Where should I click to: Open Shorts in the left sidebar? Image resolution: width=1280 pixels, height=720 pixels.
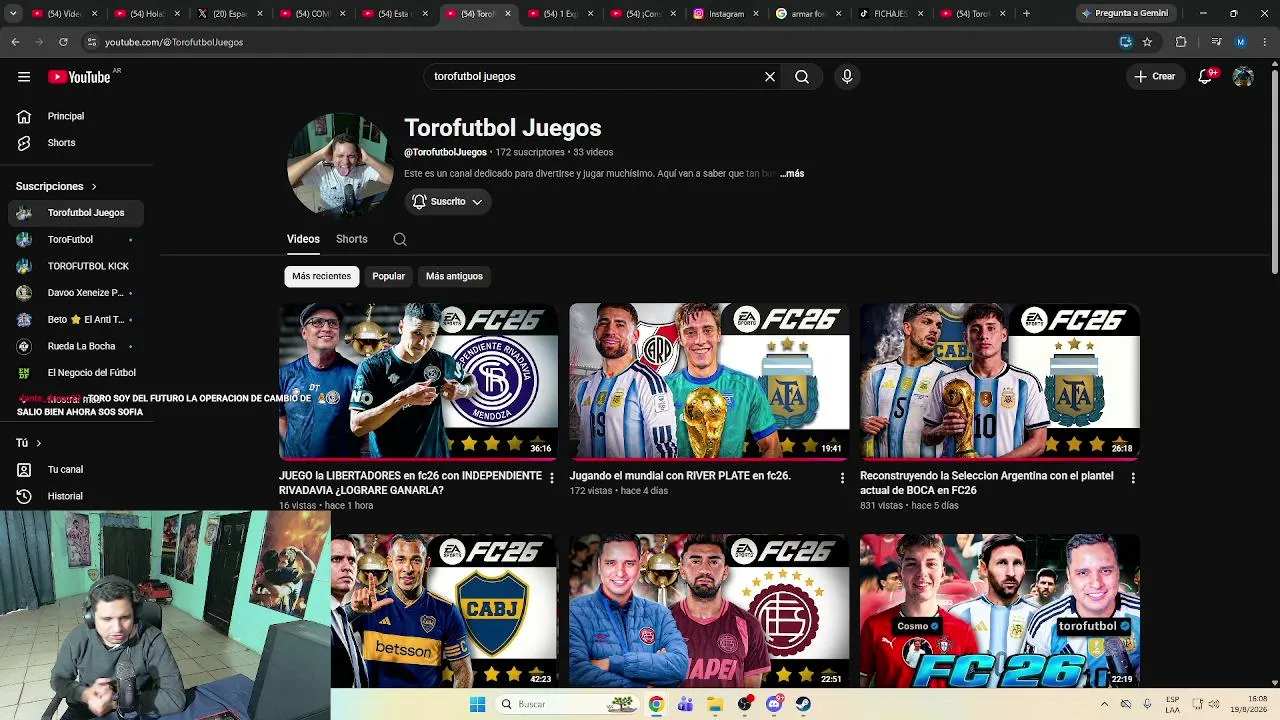[76, 143]
